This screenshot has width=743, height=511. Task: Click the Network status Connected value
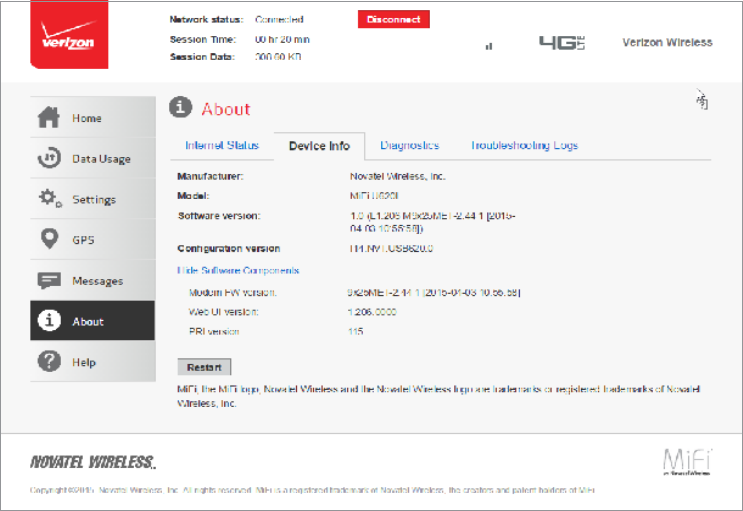point(280,19)
